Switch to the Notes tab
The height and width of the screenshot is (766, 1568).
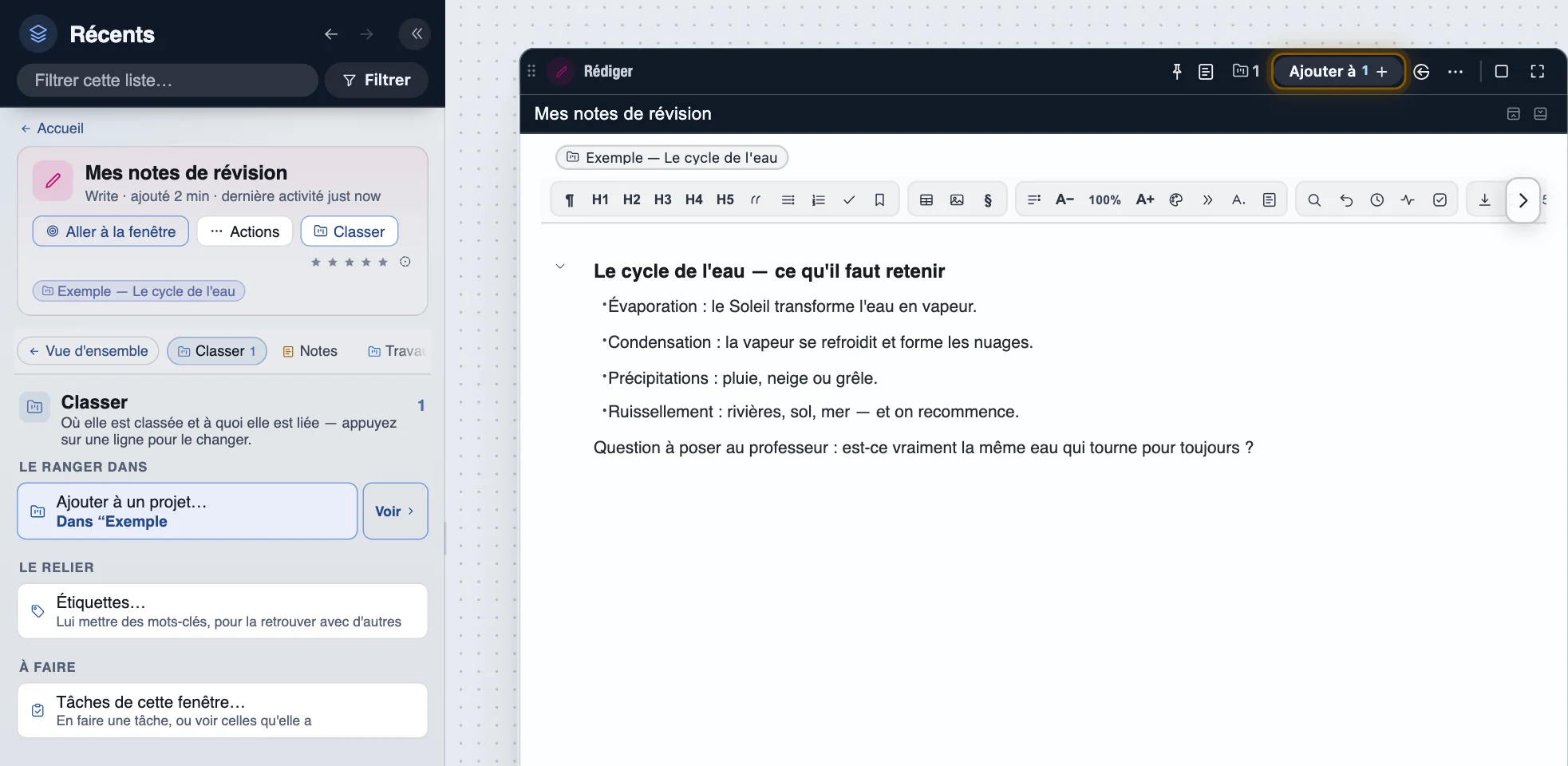[x=310, y=351]
